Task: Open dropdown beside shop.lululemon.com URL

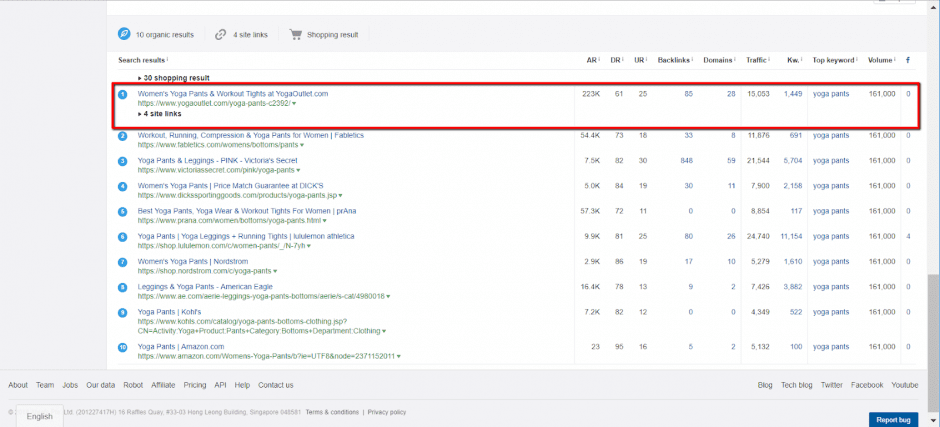Action: (x=309, y=246)
